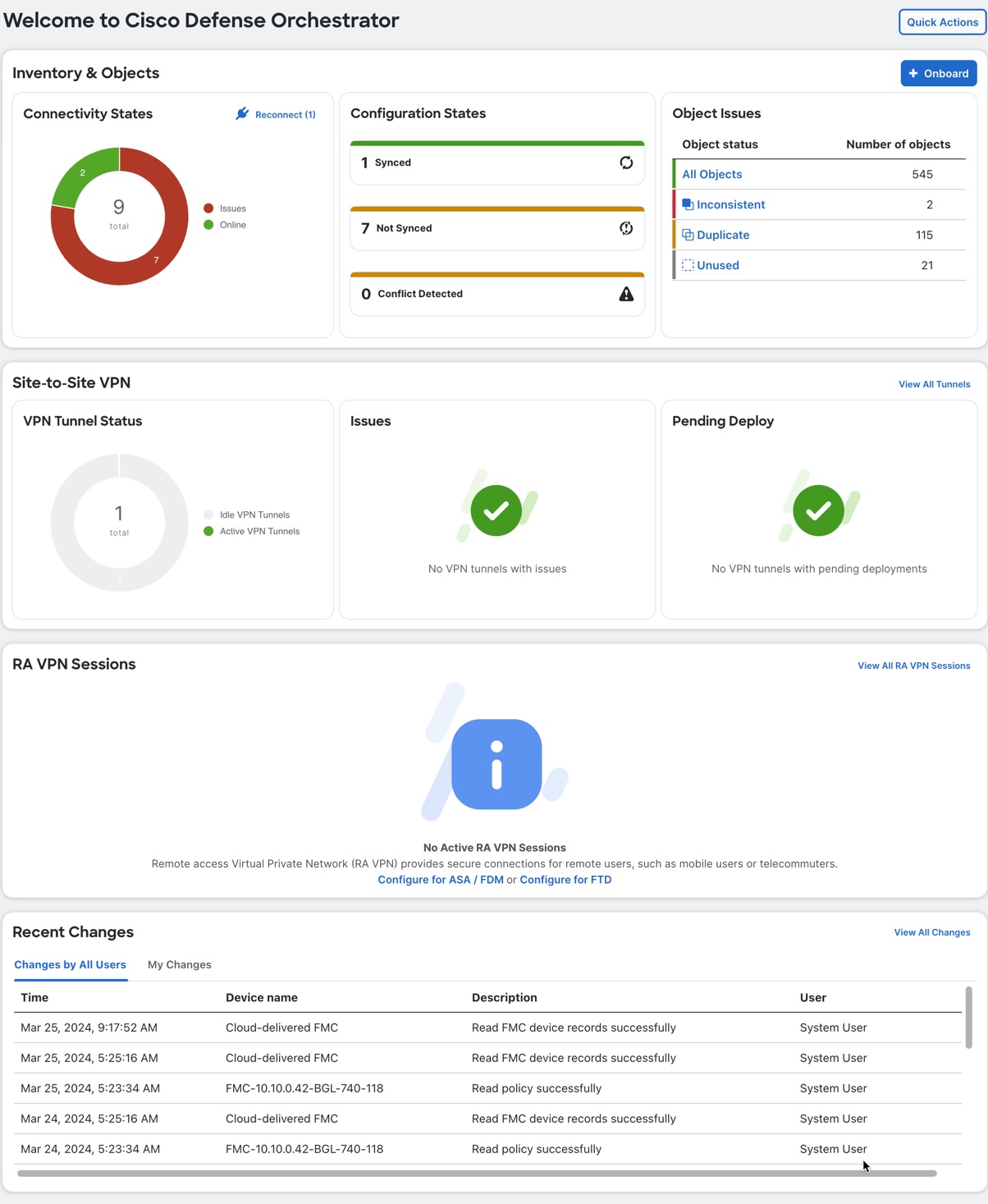Open View All Tunnels

click(x=934, y=384)
